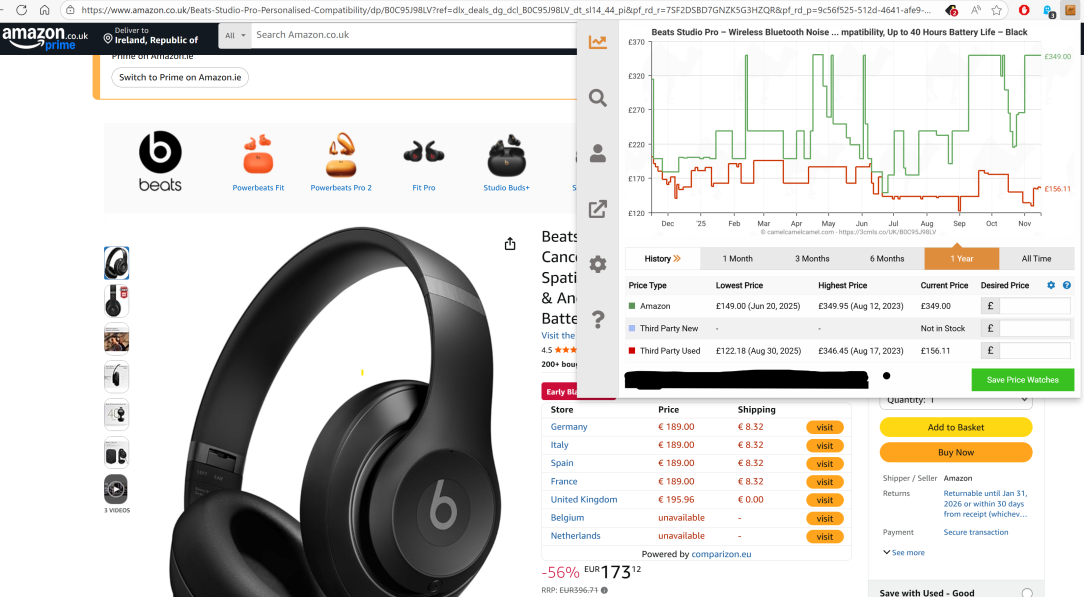Open the France store link
The image size is (1084, 597).
click(x=564, y=481)
